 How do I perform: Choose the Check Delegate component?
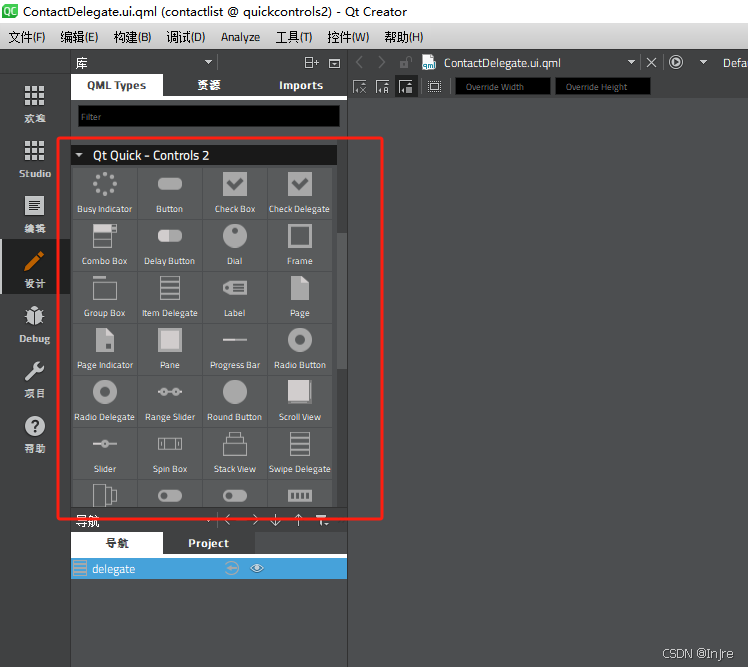pos(300,193)
